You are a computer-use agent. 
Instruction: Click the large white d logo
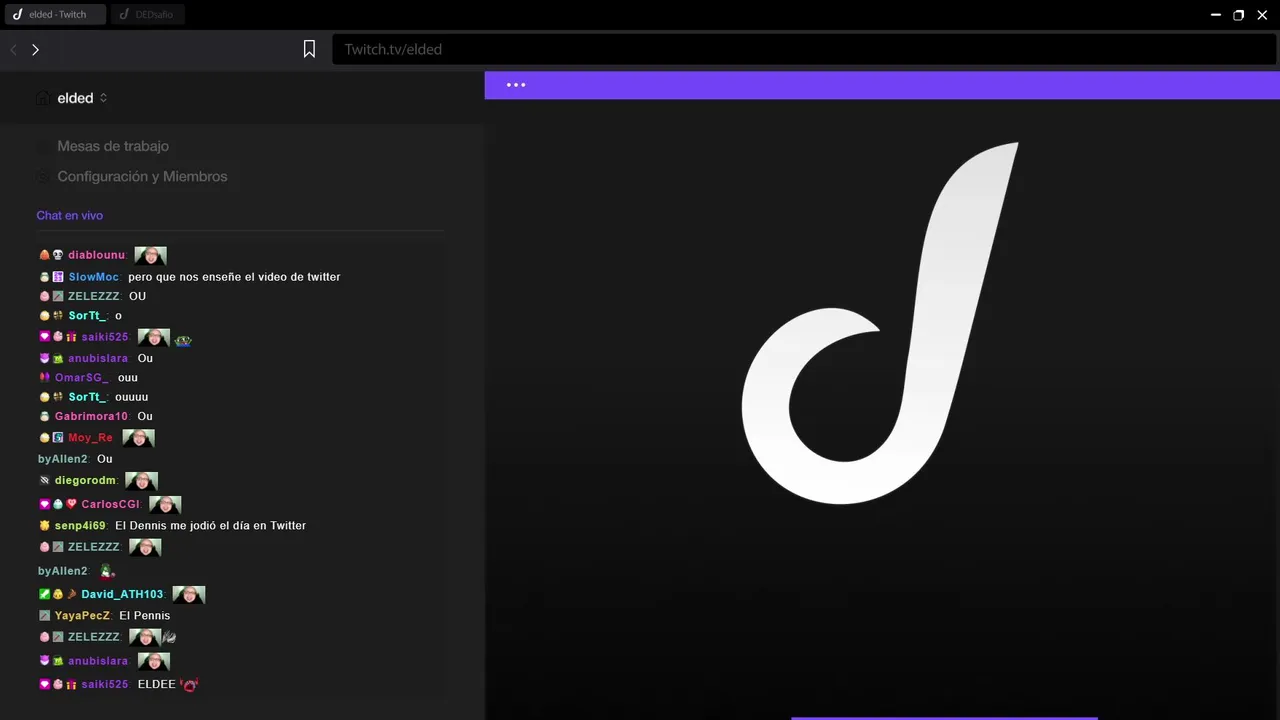click(x=880, y=323)
